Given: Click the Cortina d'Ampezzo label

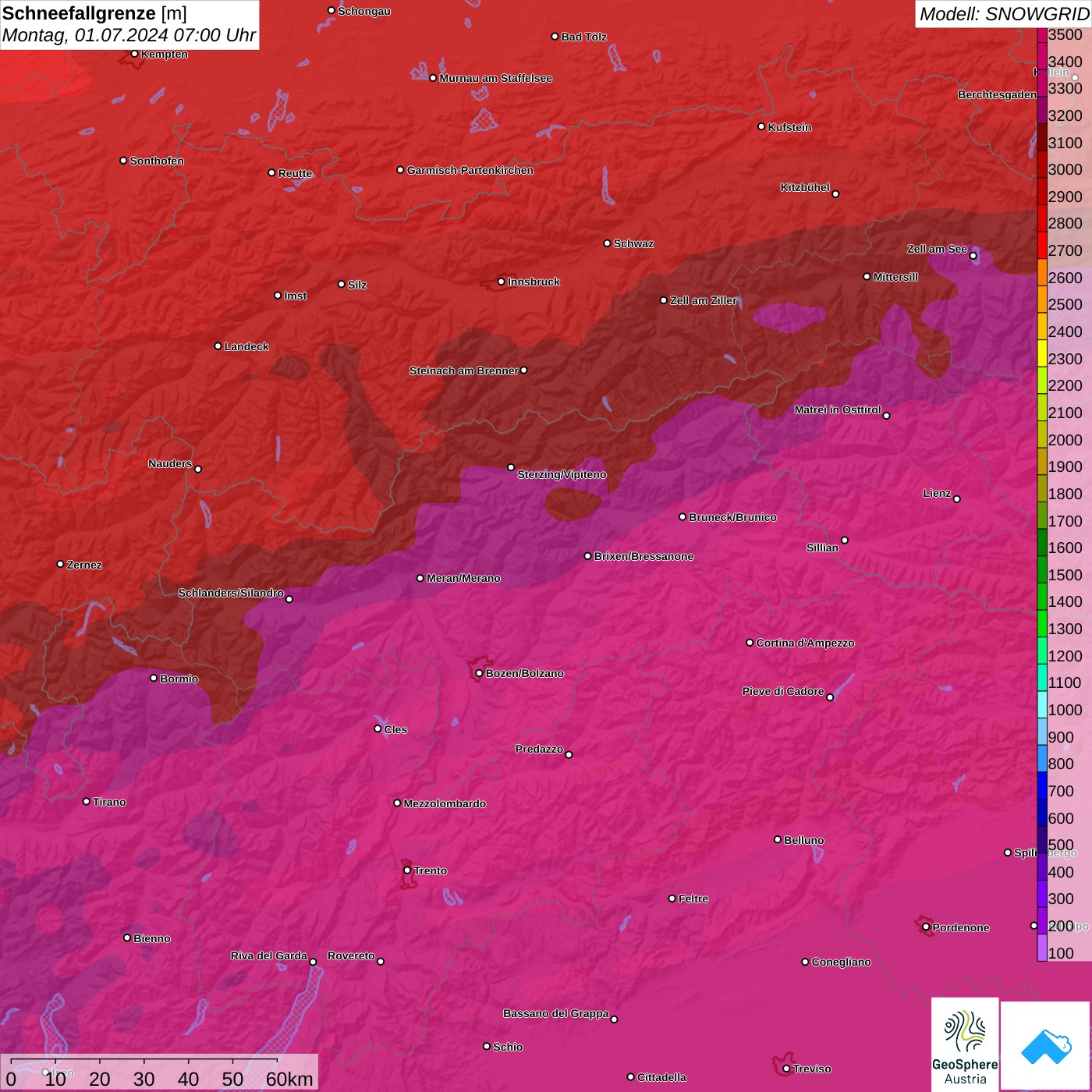Looking at the screenshot, I should click(x=805, y=643).
